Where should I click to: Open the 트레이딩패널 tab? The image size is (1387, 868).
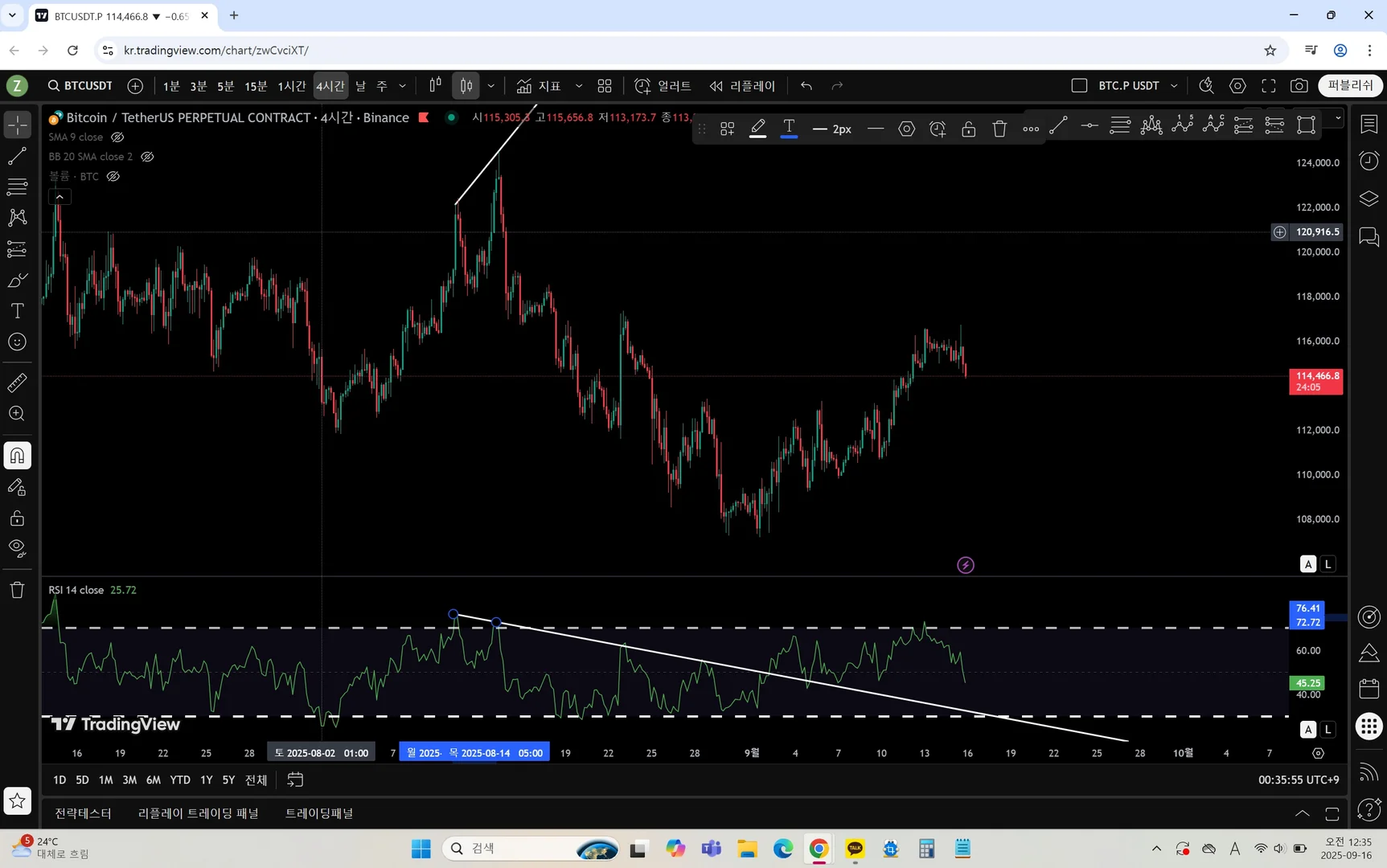[319, 813]
